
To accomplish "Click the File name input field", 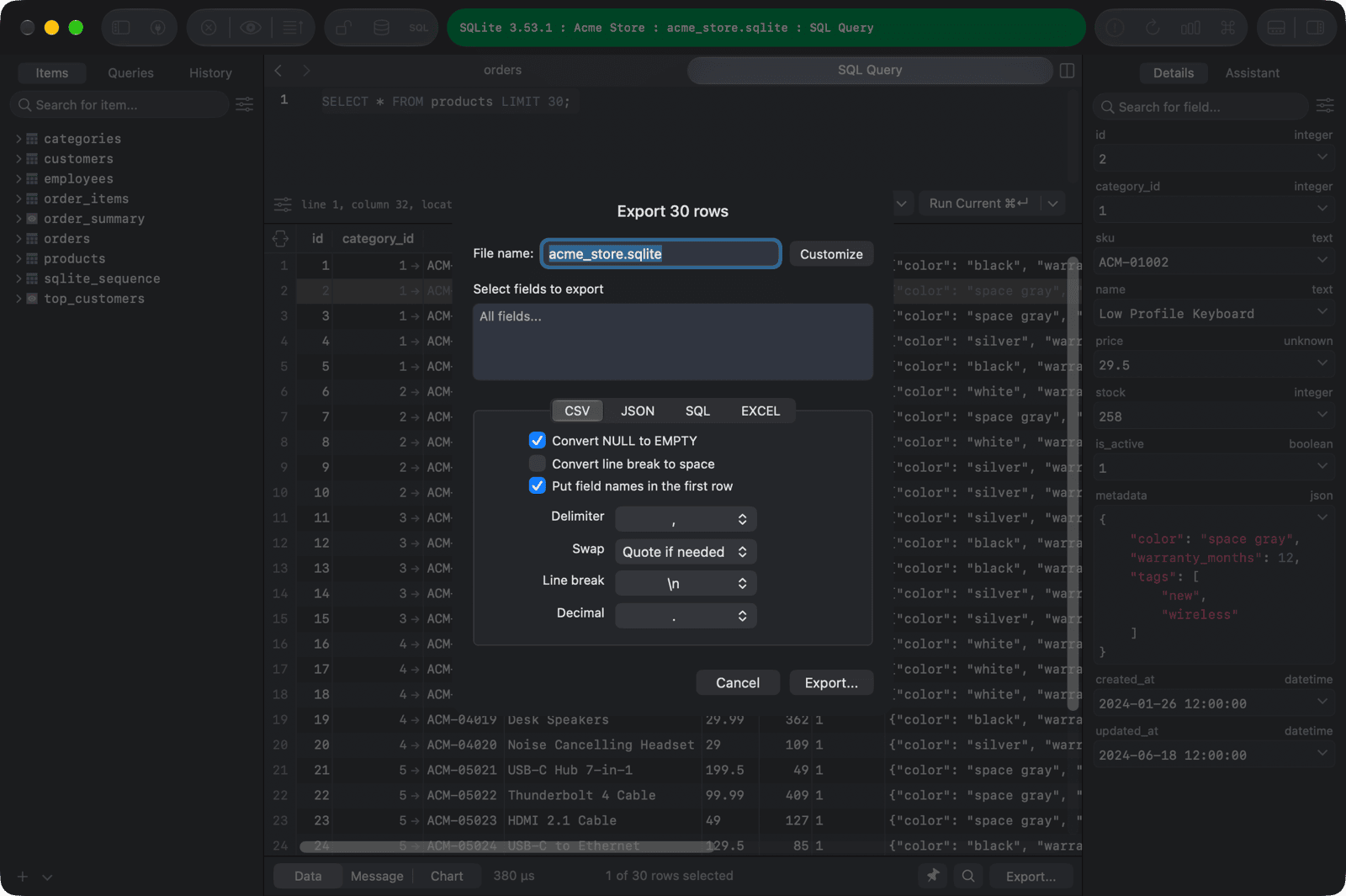I will pos(660,254).
